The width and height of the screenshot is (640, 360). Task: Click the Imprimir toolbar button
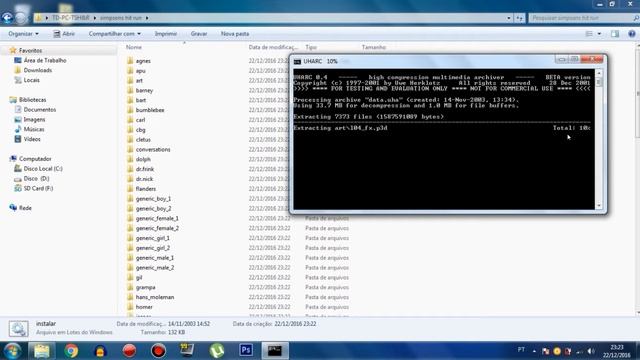coord(166,34)
